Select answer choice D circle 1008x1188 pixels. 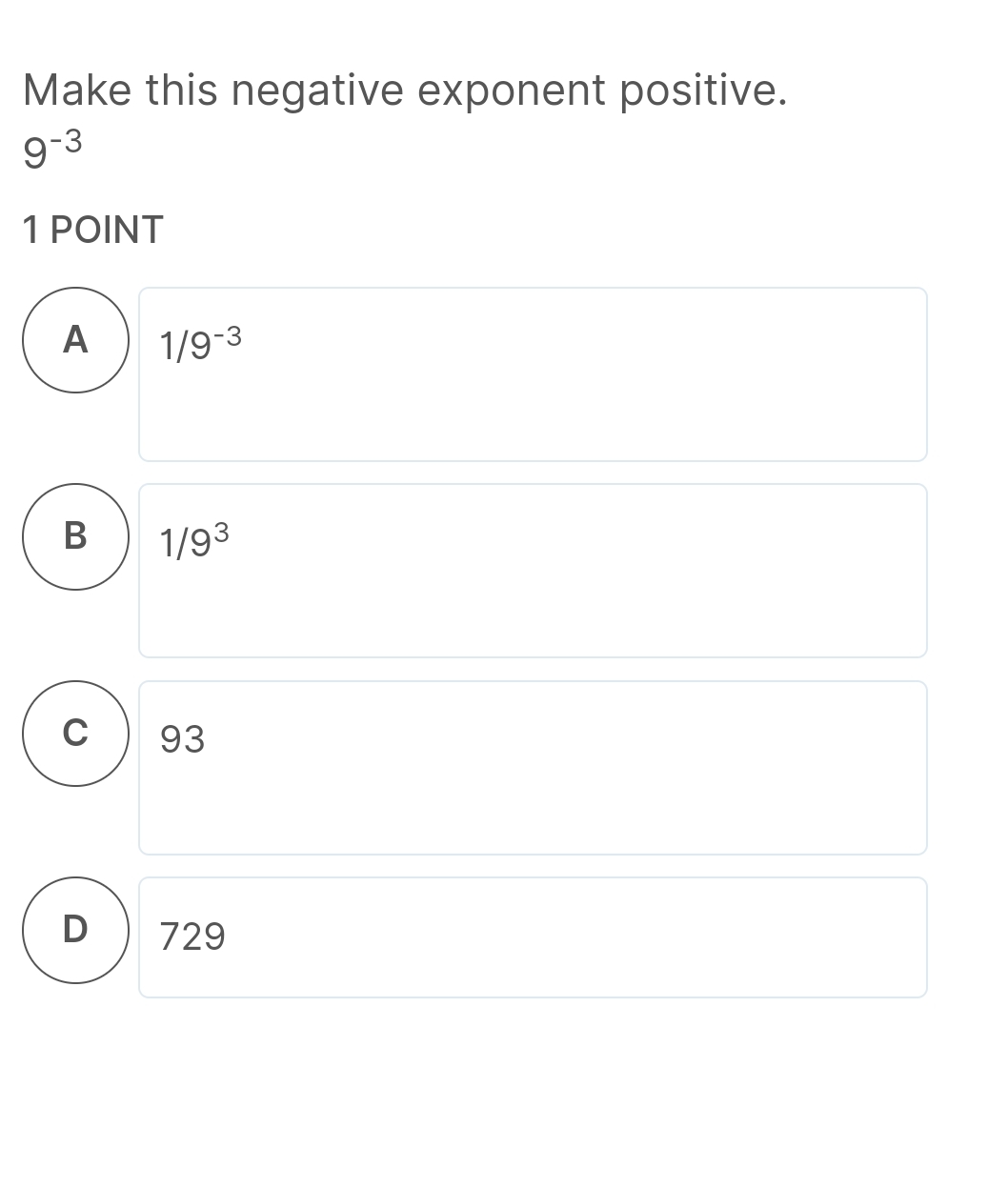click(75, 931)
